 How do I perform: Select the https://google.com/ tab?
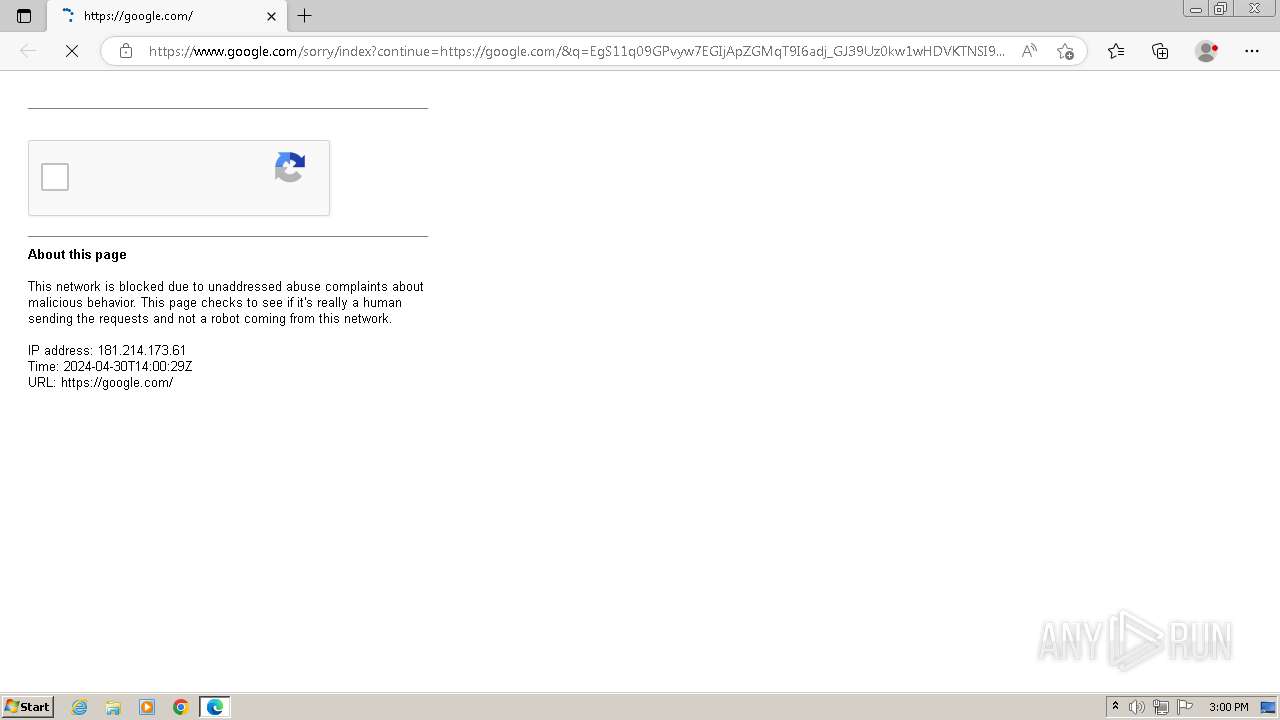coord(166,16)
